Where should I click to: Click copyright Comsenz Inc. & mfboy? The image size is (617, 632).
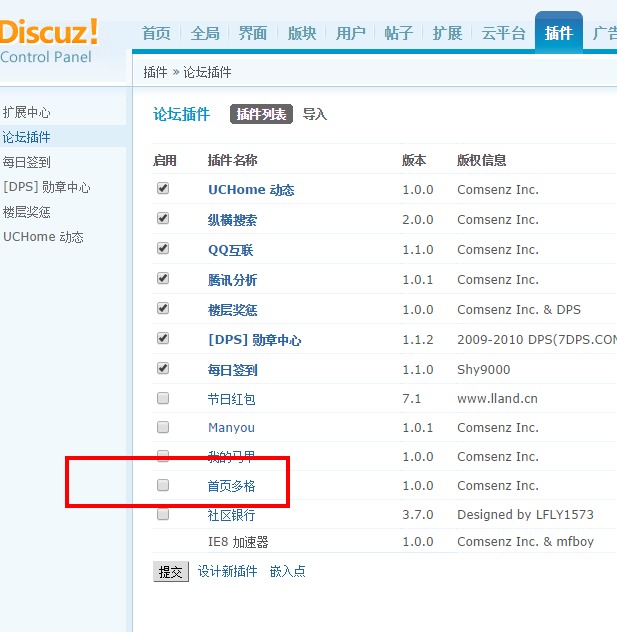[x=526, y=542]
